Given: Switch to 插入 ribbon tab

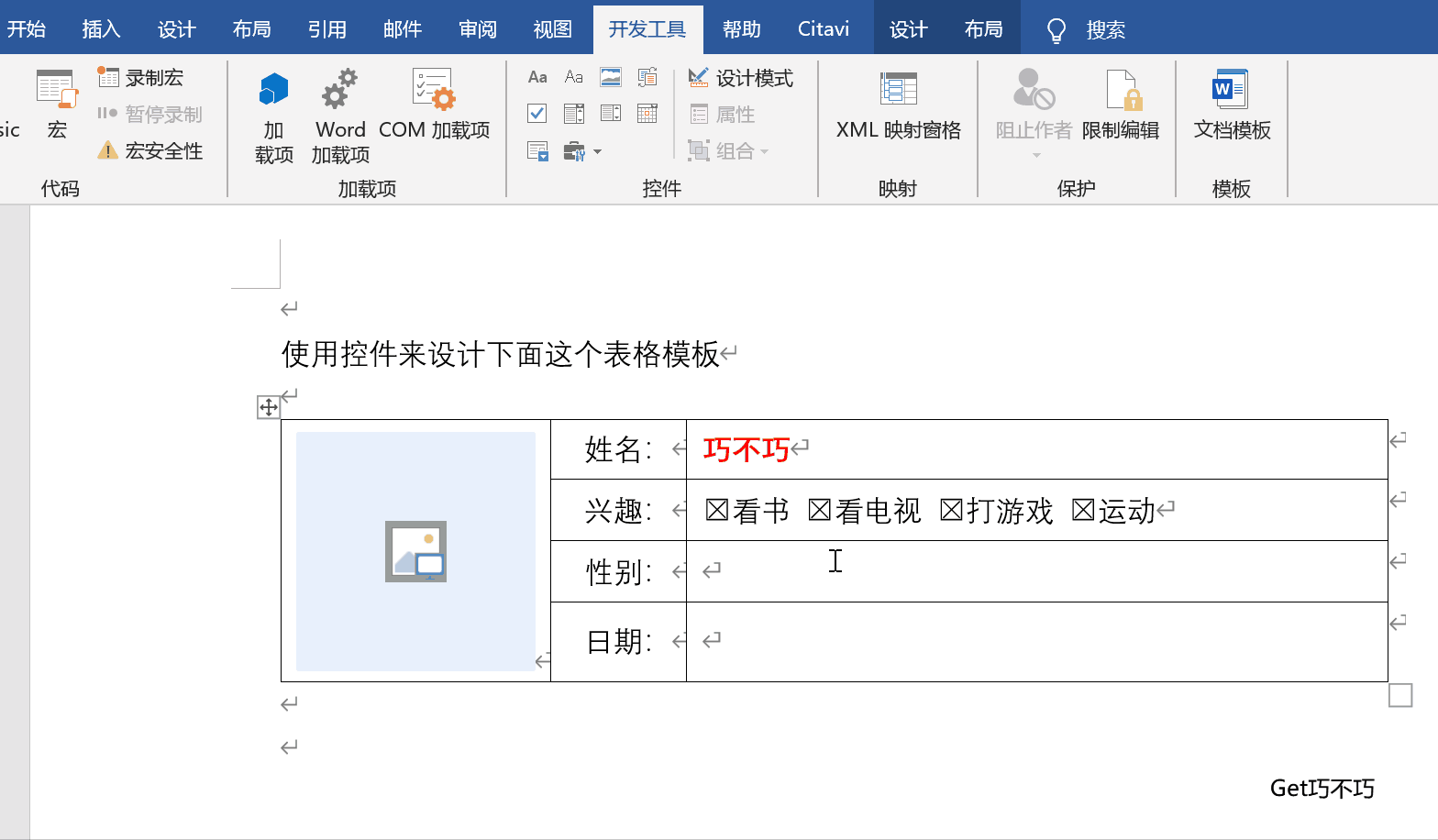Looking at the screenshot, I should point(102,29).
